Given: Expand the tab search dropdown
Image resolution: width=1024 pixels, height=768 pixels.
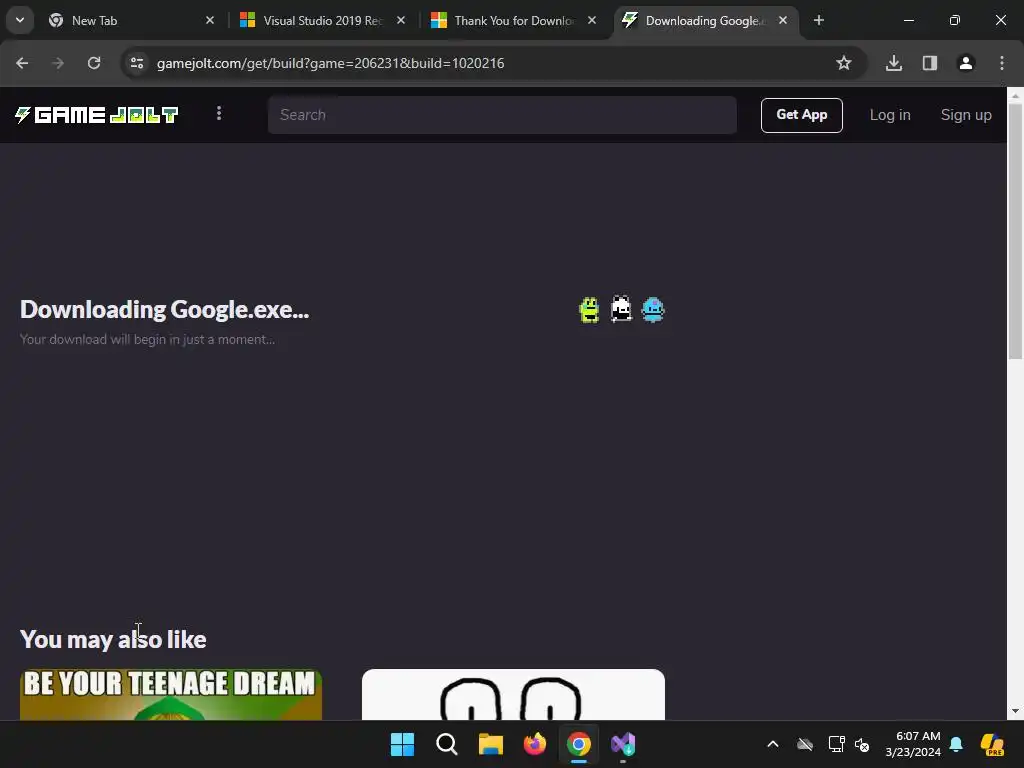Looking at the screenshot, I should [20, 20].
